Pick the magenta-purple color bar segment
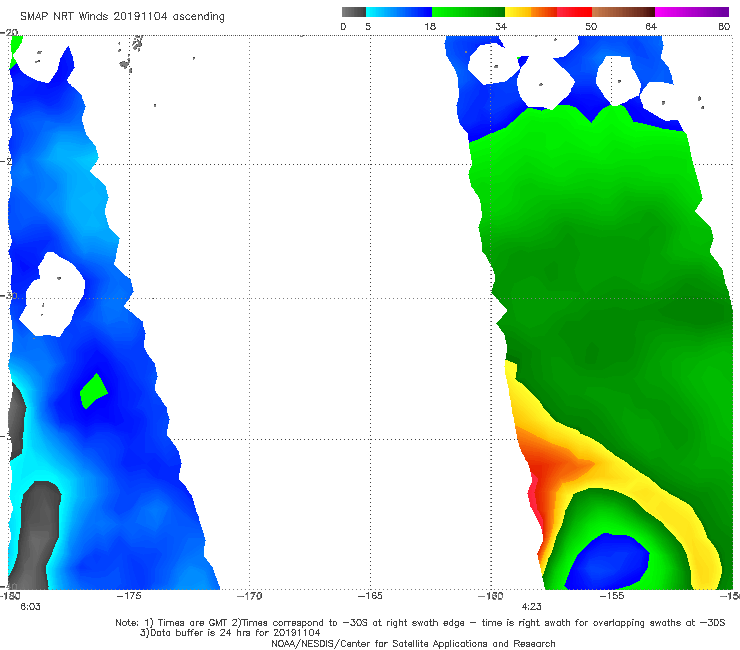 coord(692,12)
